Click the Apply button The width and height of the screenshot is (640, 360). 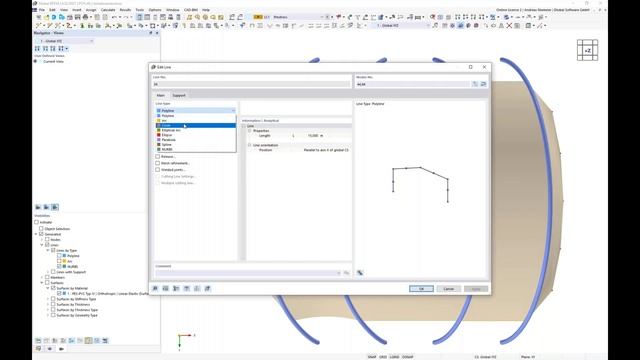476,289
